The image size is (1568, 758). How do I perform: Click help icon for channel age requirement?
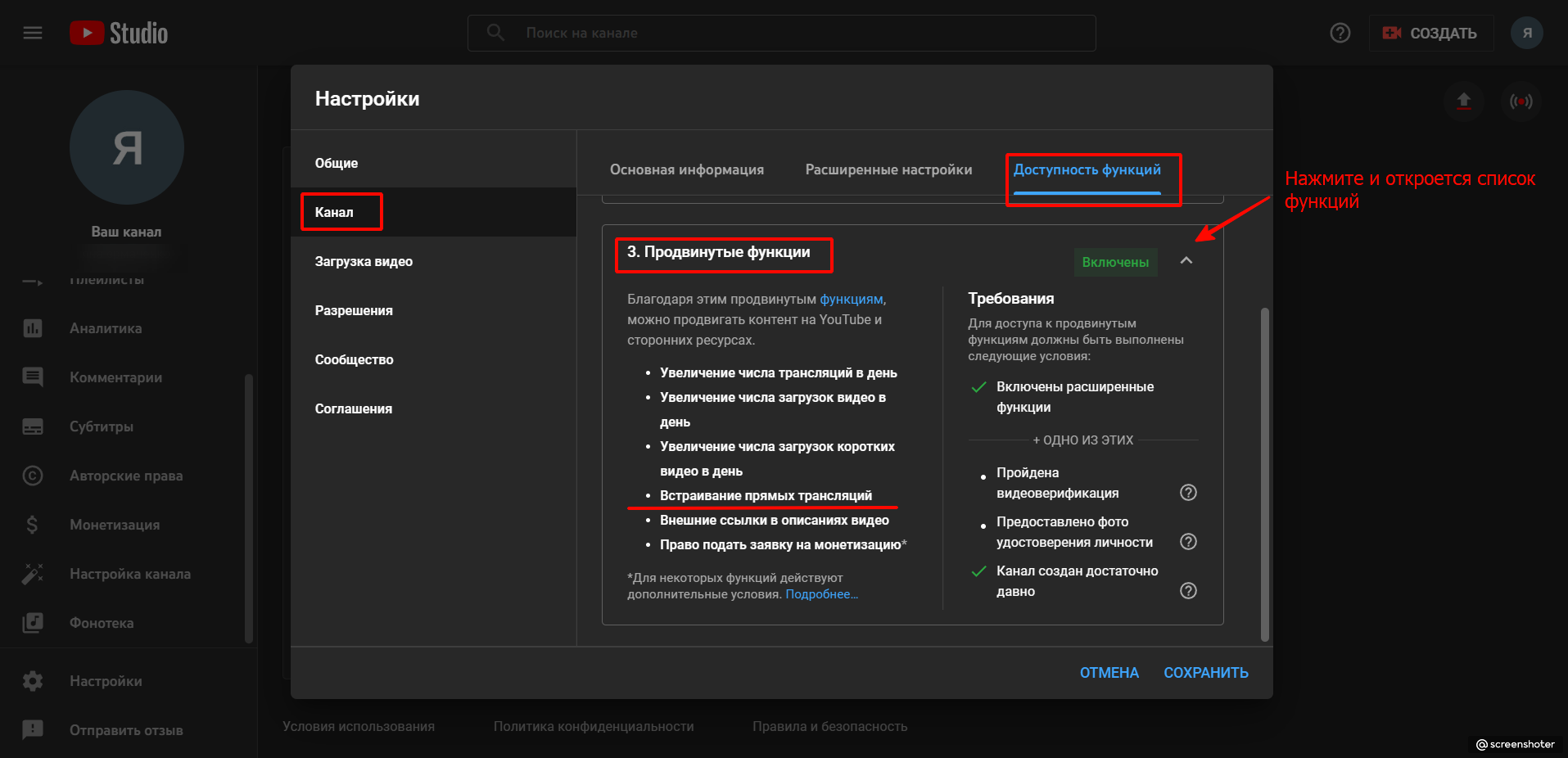[1188, 590]
